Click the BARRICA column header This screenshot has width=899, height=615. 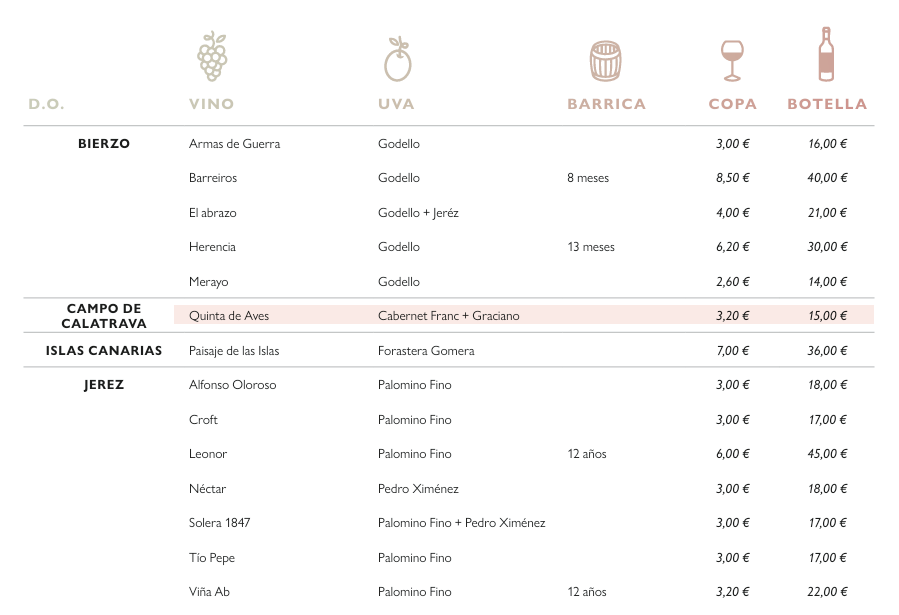606,104
